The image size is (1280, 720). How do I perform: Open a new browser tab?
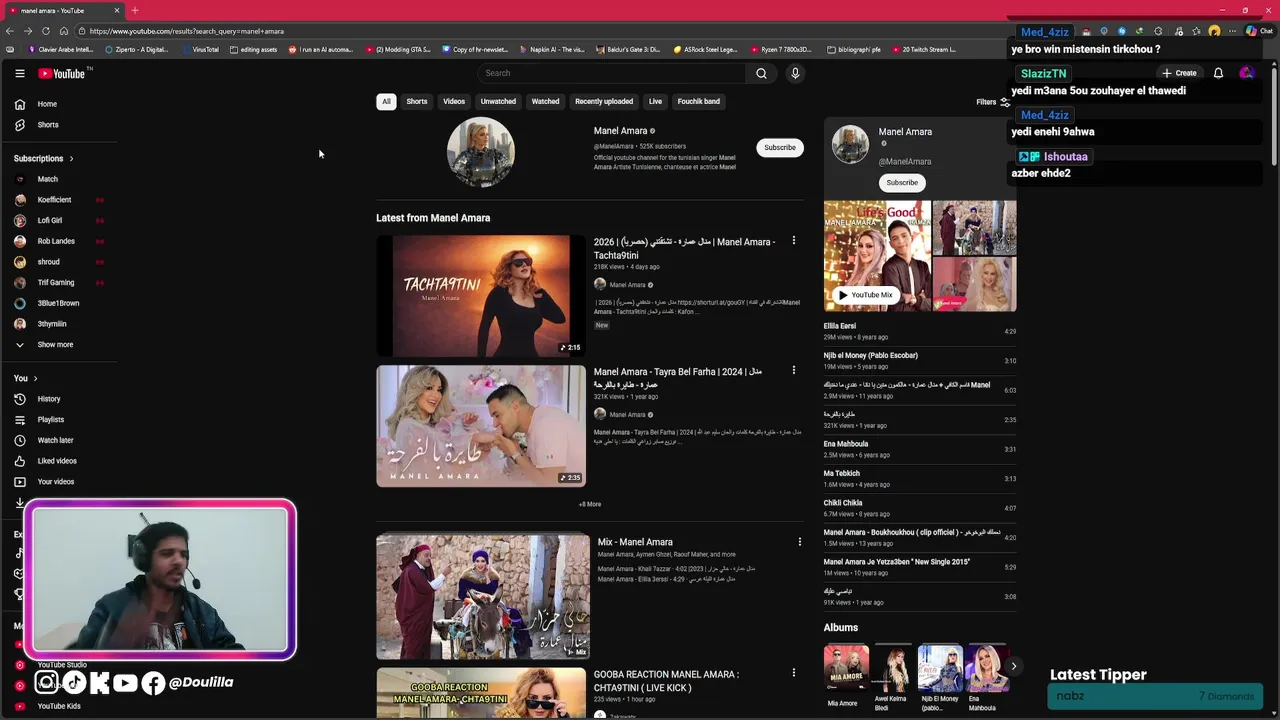click(x=134, y=10)
